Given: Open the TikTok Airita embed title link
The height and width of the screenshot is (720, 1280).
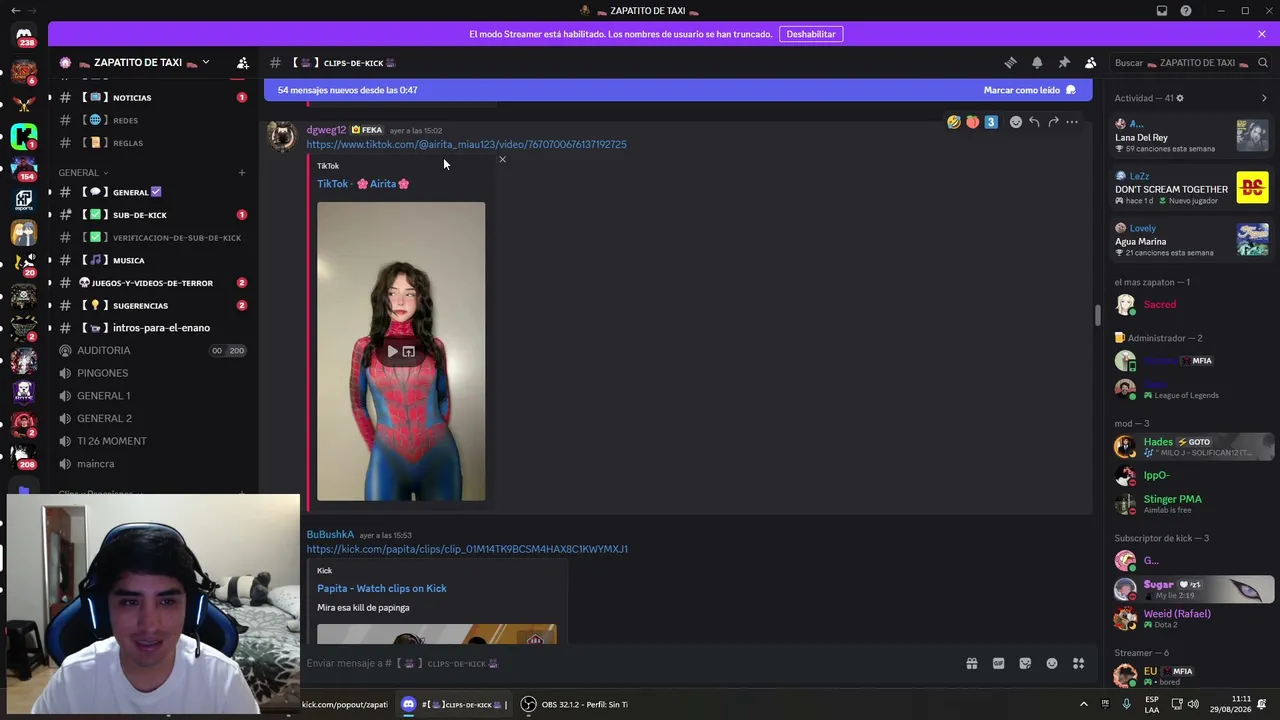Looking at the screenshot, I should click(x=363, y=184).
